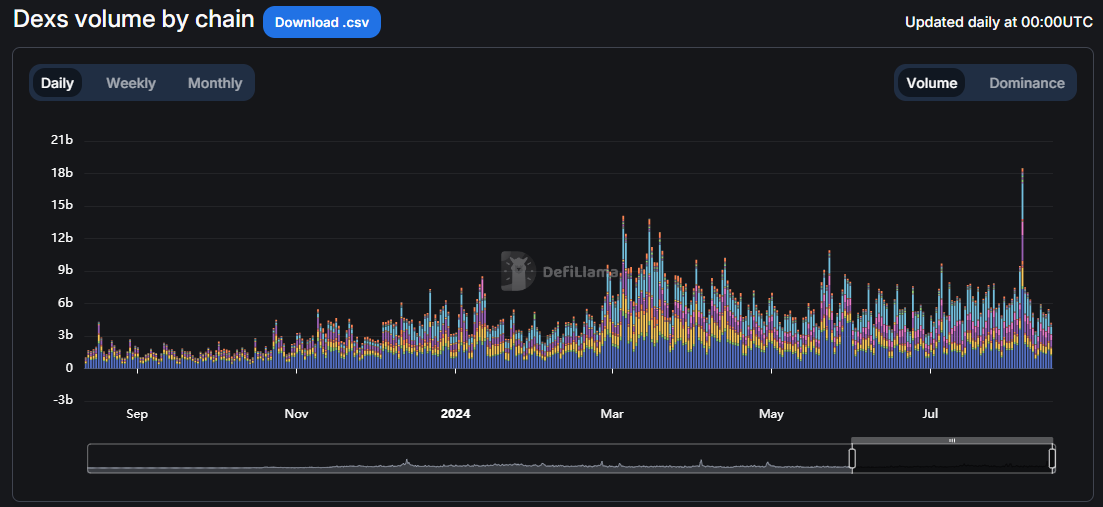Click the "-3b" y-axis label
This screenshot has height=507, width=1103.
click(x=63, y=400)
